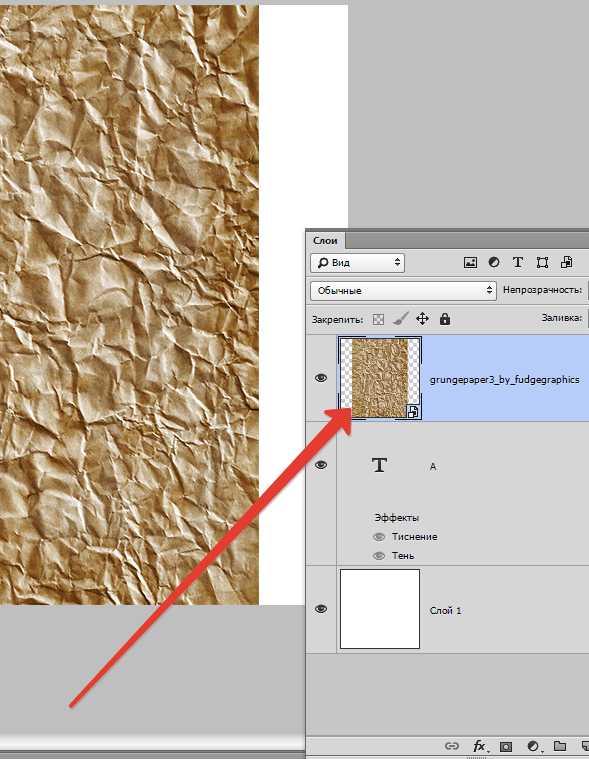The image size is (589, 759).
Task: Filter layers by adjustment layer icon
Action: pos(494,262)
